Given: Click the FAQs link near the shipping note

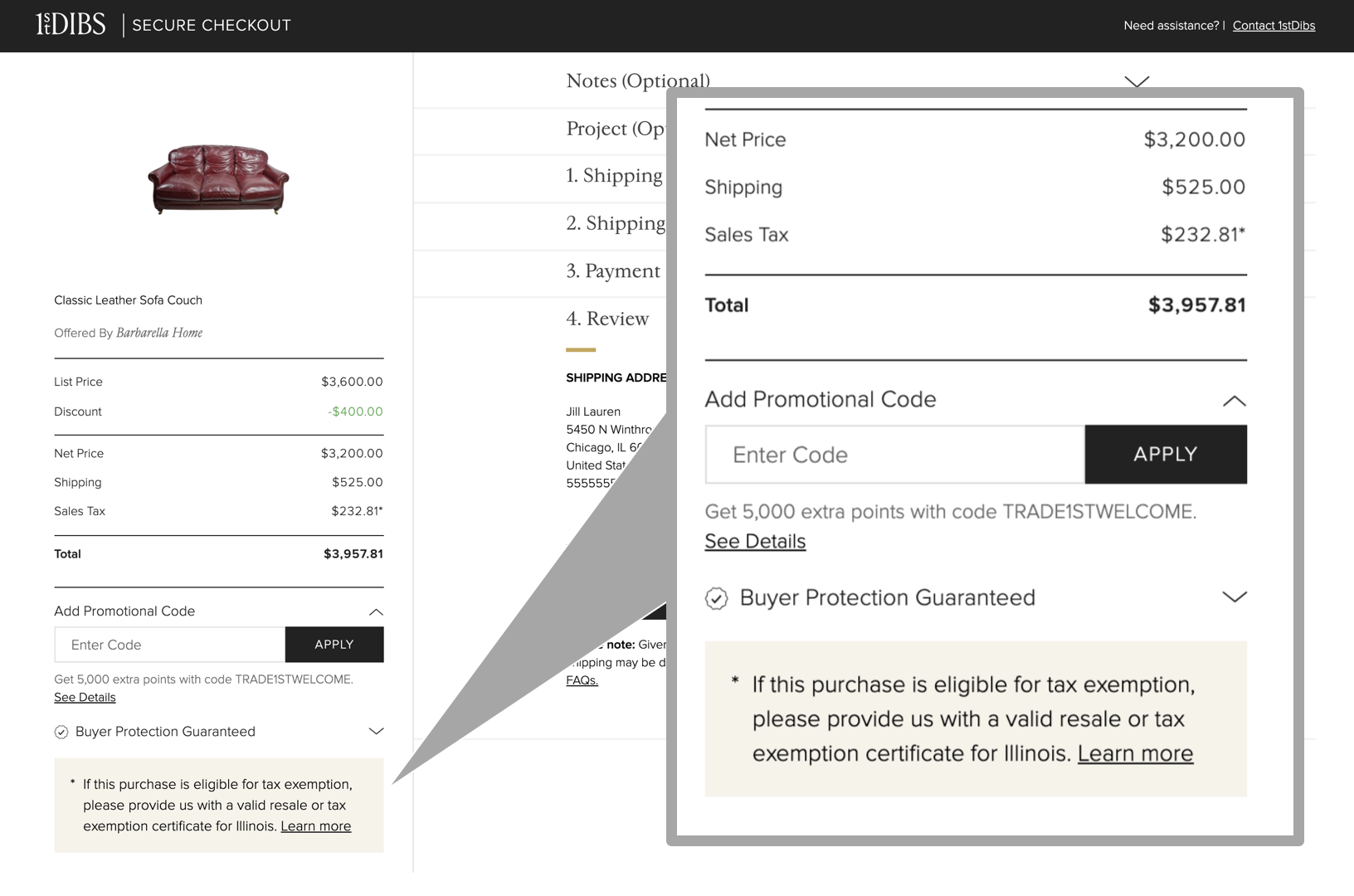Looking at the screenshot, I should coord(582,679).
